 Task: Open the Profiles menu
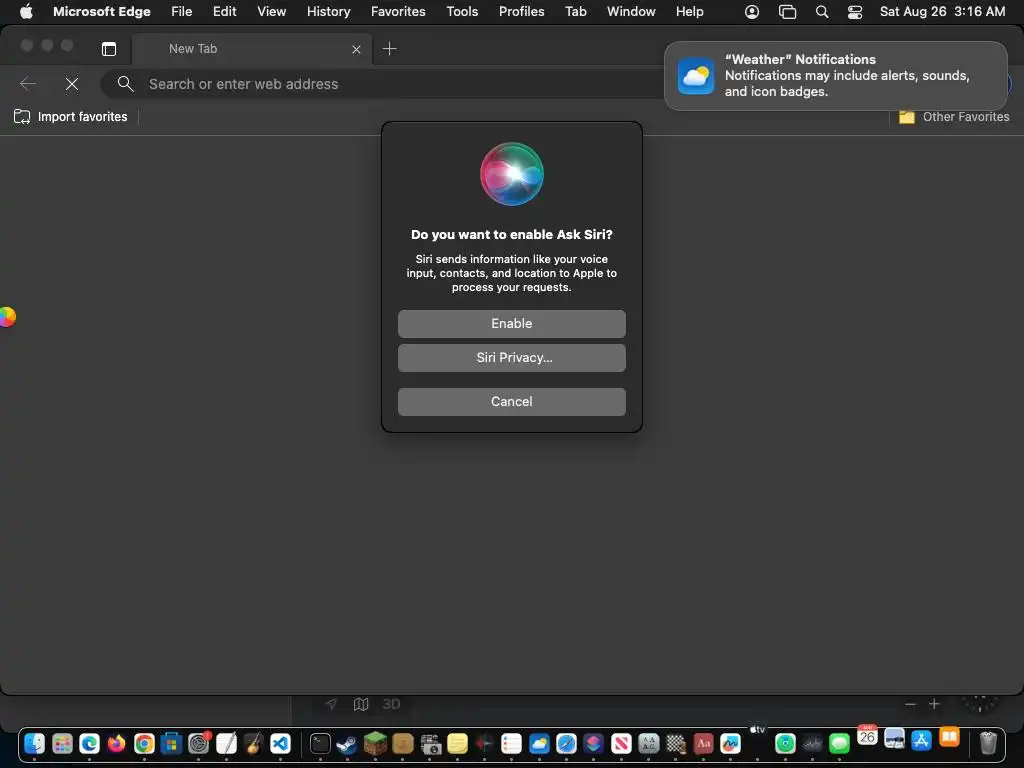point(522,12)
